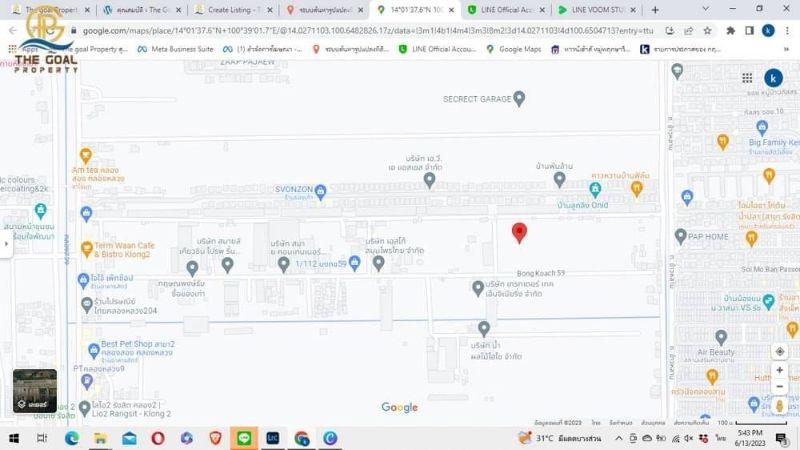Switch to the Create Listing tab
The width and height of the screenshot is (800, 450).
tap(233, 10)
